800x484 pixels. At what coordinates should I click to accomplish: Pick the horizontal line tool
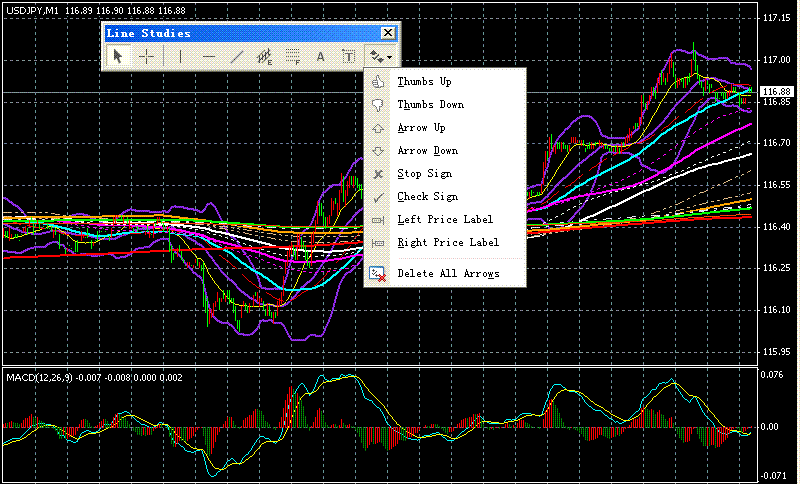tap(208, 57)
